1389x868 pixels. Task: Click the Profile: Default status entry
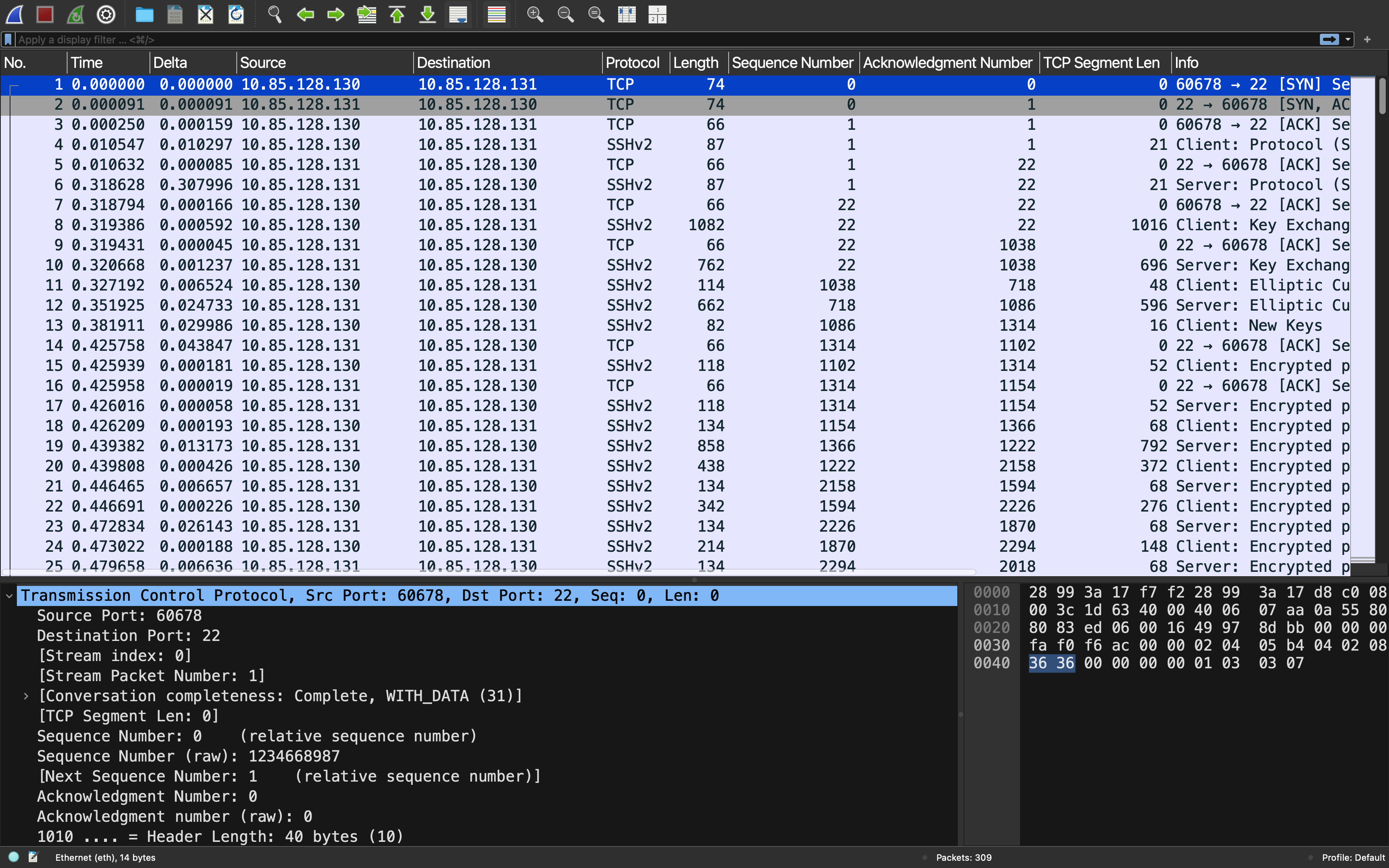pyautogui.click(x=1353, y=858)
